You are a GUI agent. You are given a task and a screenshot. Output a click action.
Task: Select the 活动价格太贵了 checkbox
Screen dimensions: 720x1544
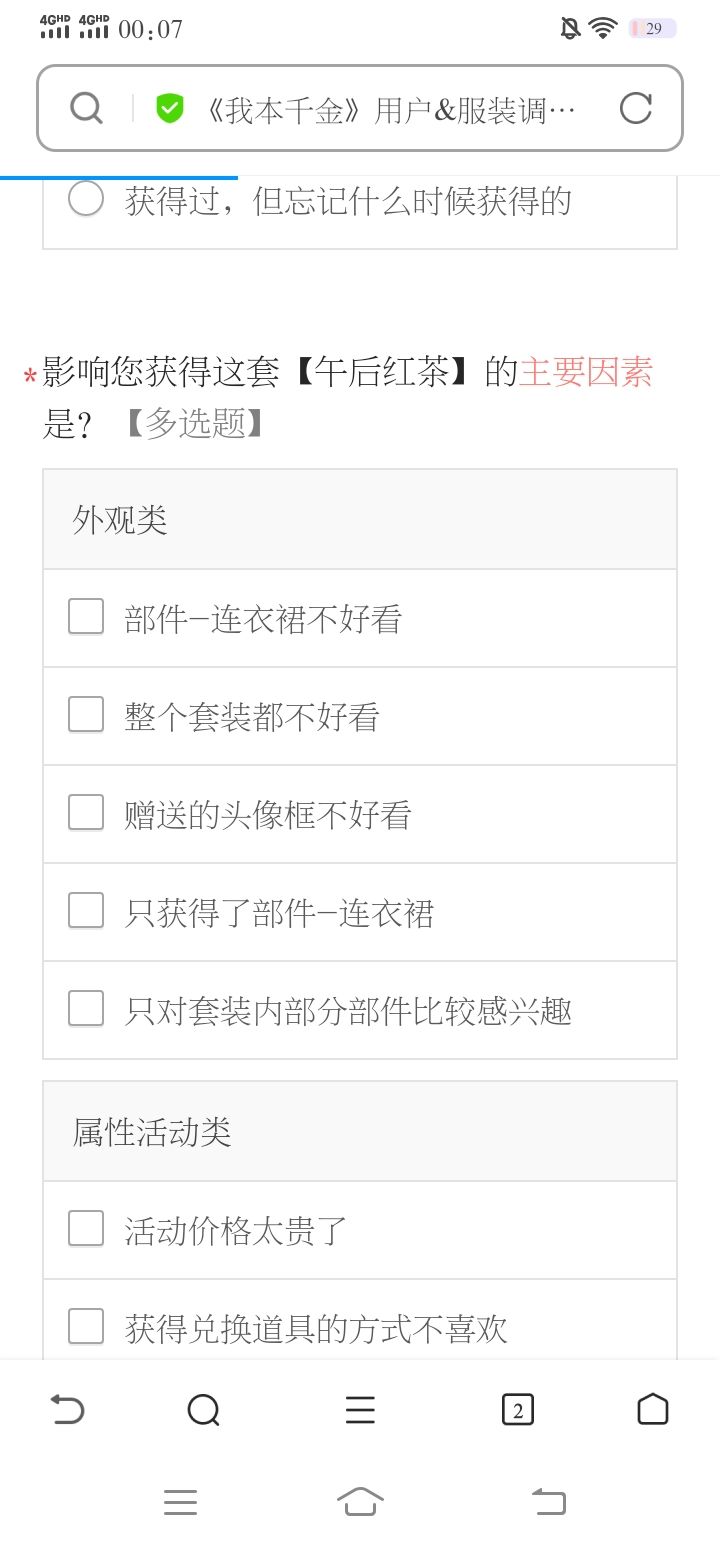86,1229
